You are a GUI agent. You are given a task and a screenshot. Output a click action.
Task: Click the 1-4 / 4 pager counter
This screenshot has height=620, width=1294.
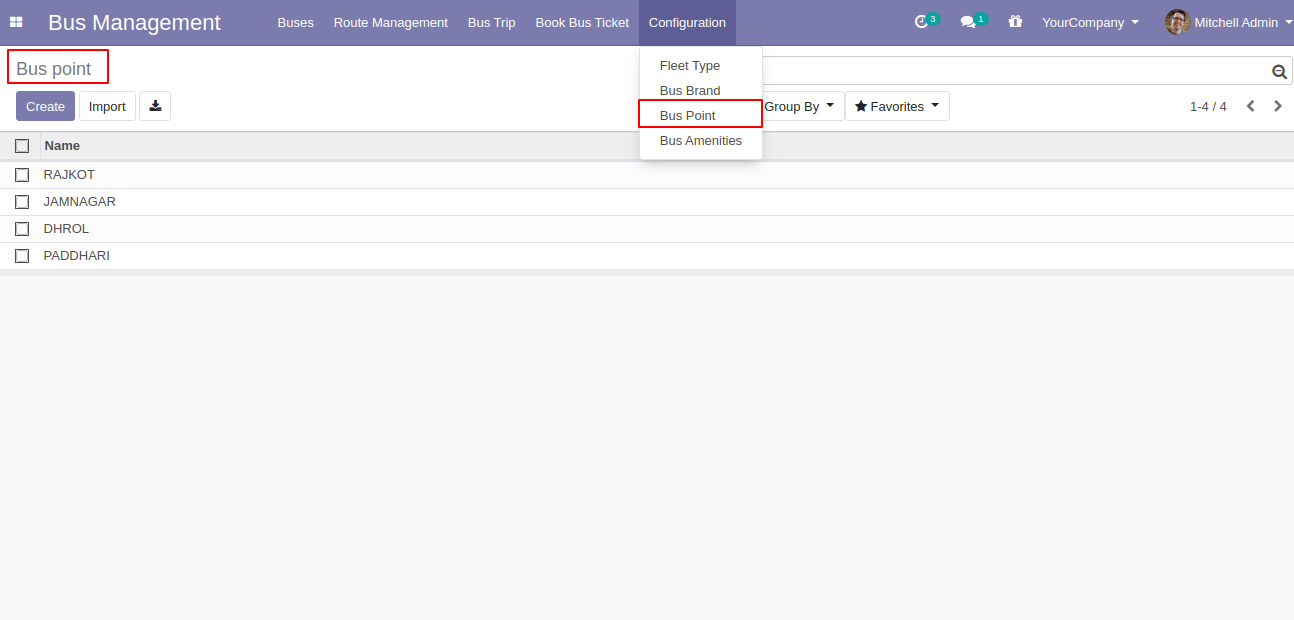(x=1208, y=106)
